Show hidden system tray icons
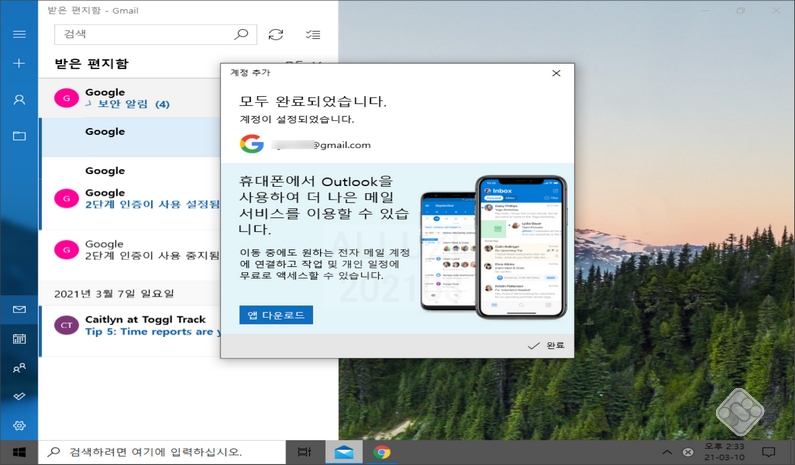 click(667, 452)
